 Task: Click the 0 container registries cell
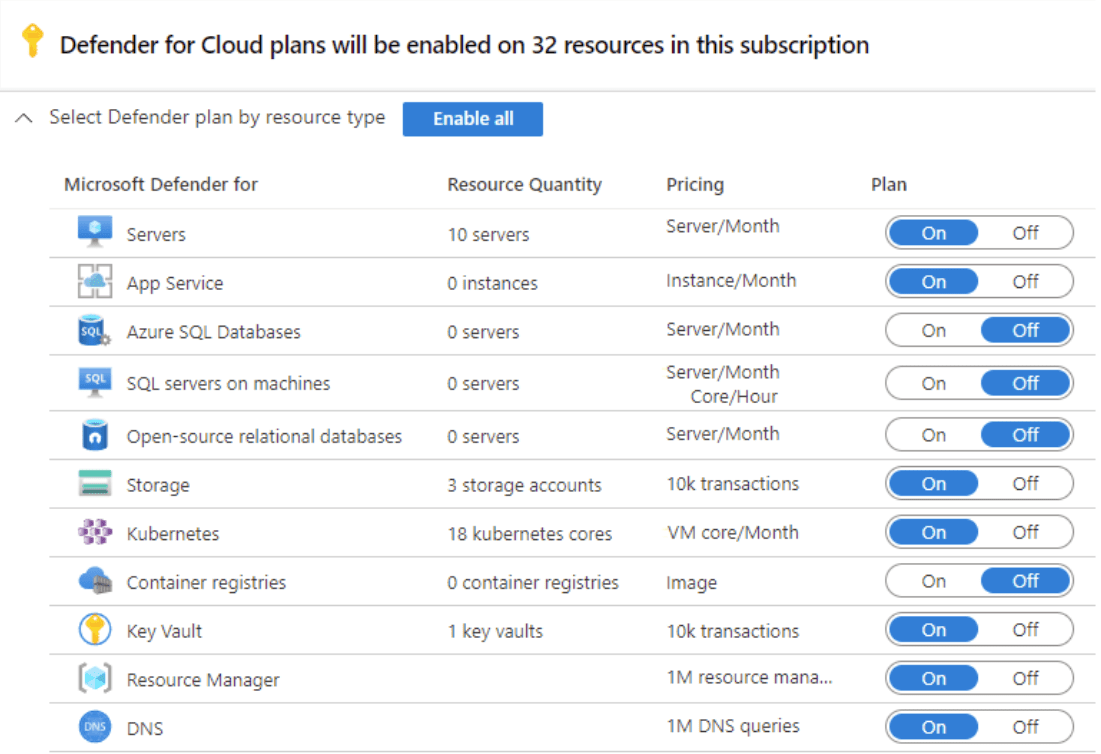click(x=533, y=583)
